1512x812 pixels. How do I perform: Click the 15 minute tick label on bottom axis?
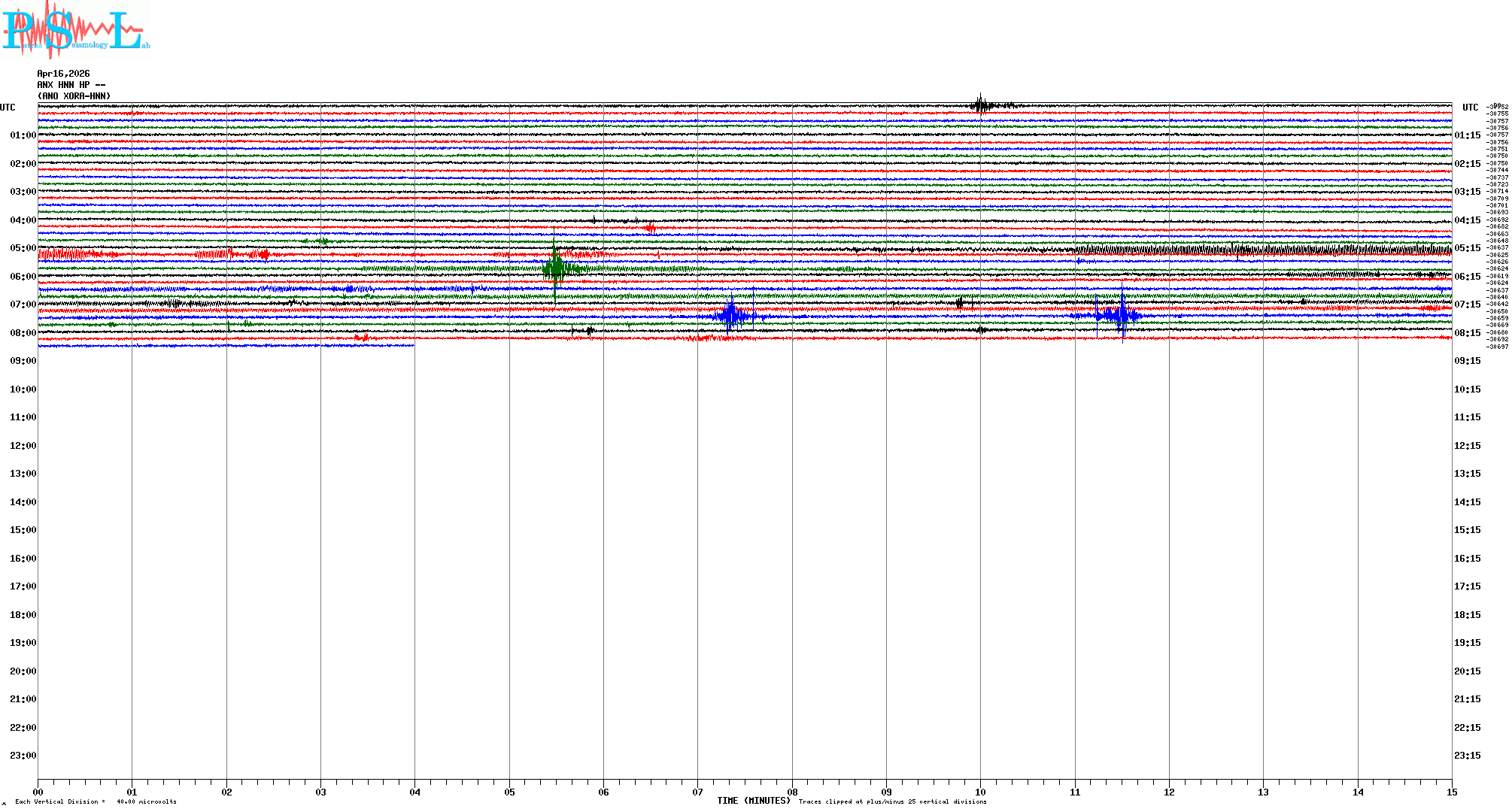point(1452,792)
